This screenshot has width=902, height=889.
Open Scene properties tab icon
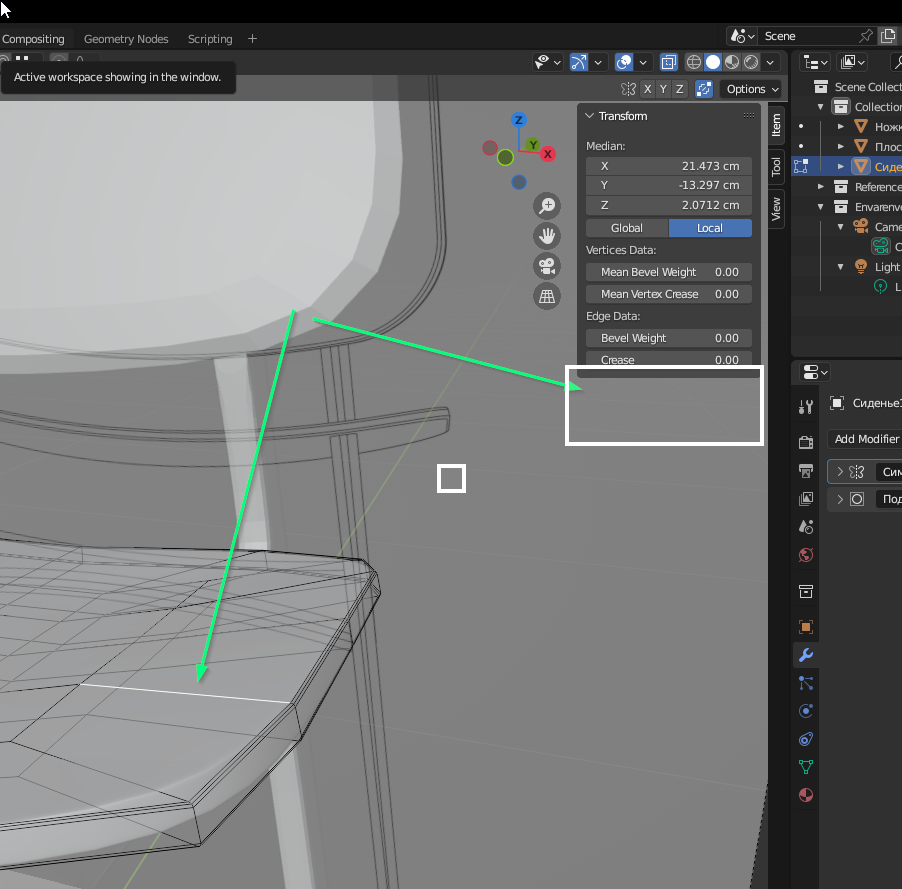pyautogui.click(x=806, y=527)
